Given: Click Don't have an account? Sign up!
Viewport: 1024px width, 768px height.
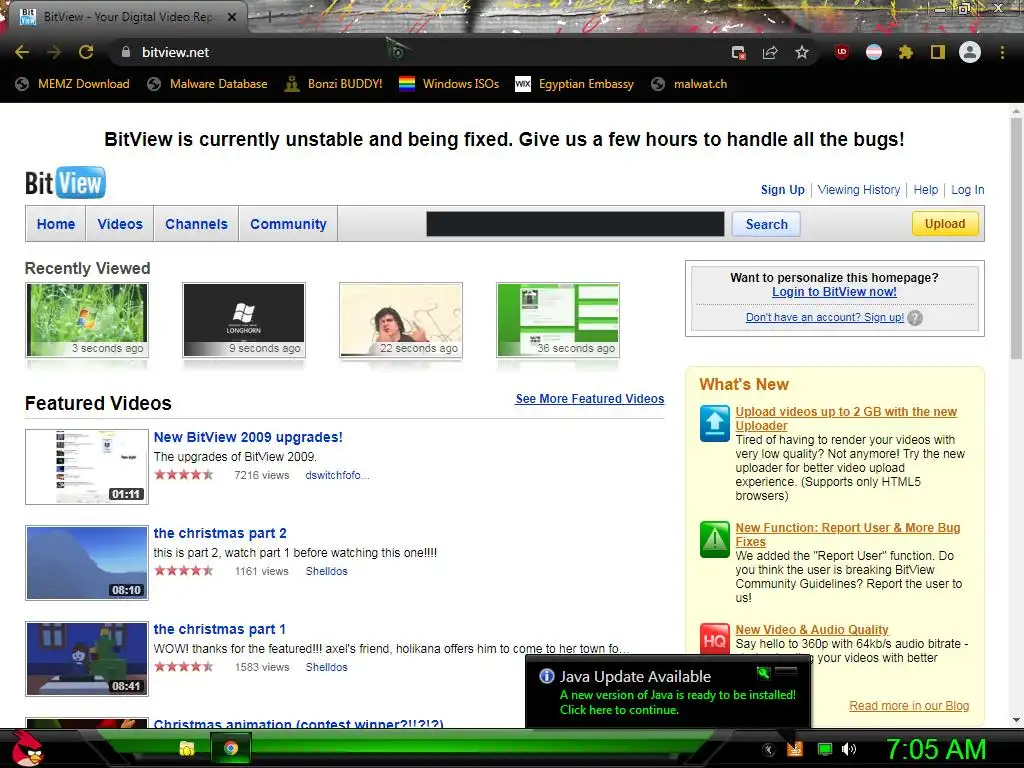Looking at the screenshot, I should (825, 317).
